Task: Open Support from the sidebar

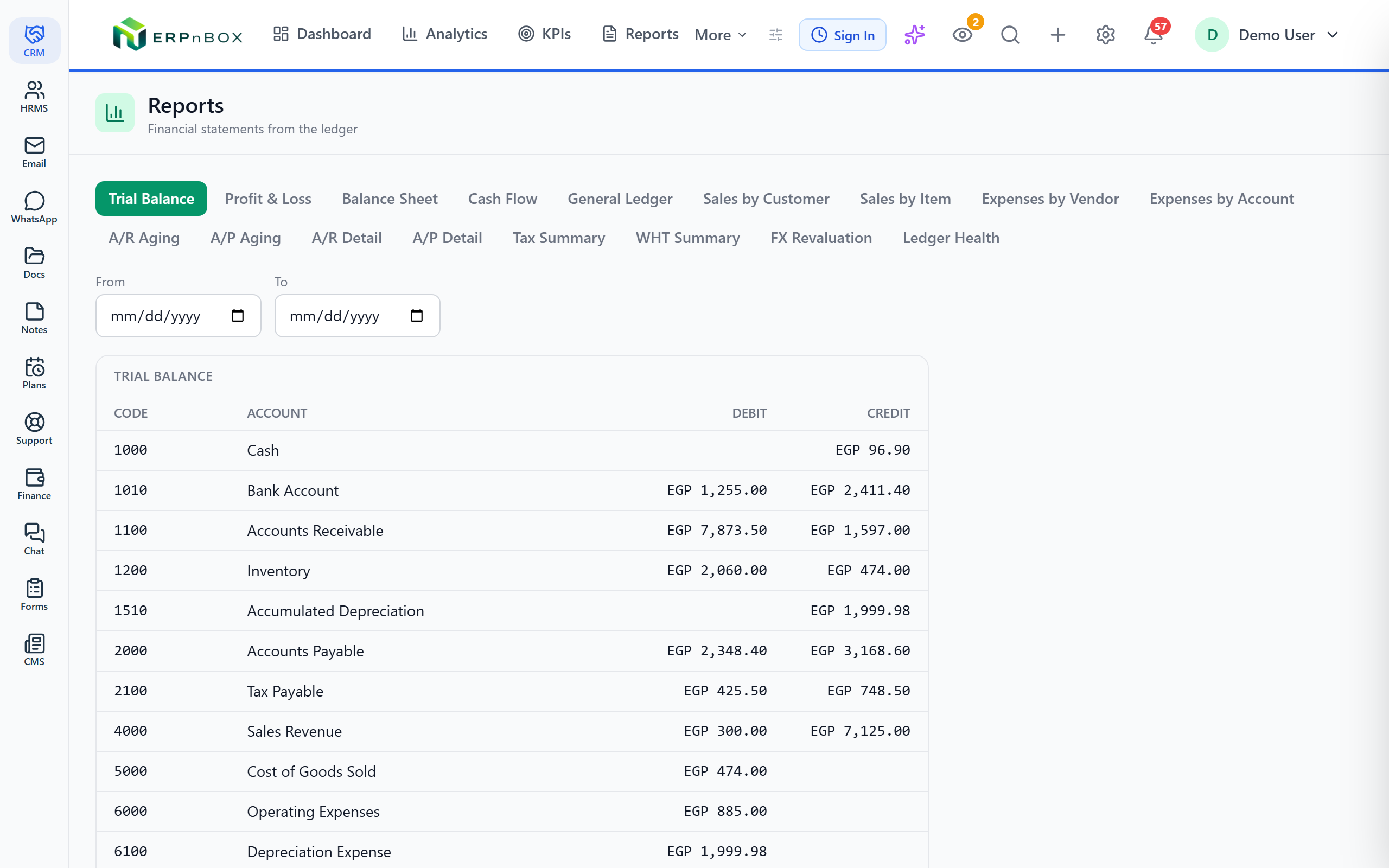Action: (x=34, y=429)
